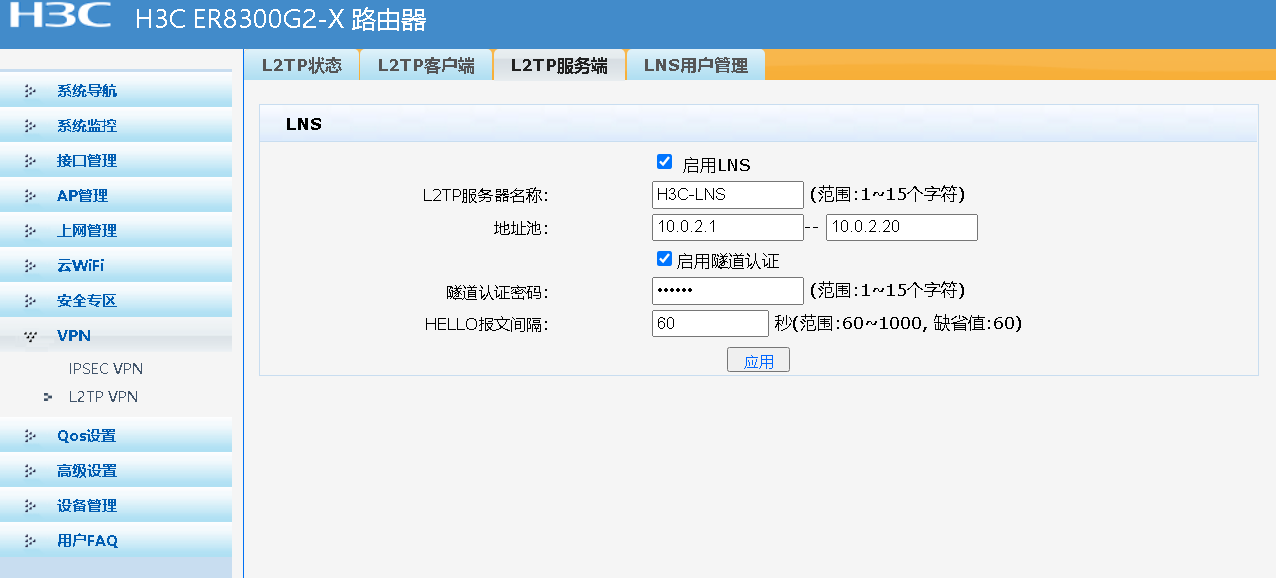Click the L2TP服务器名称 label
Image resolution: width=1276 pixels, height=578 pixels.
tap(485, 195)
